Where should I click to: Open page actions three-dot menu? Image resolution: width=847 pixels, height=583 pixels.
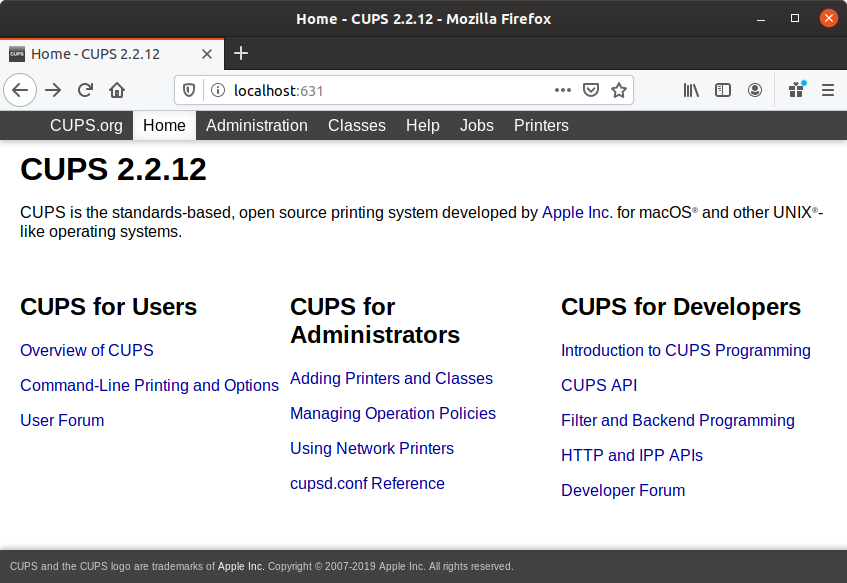[563, 90]
